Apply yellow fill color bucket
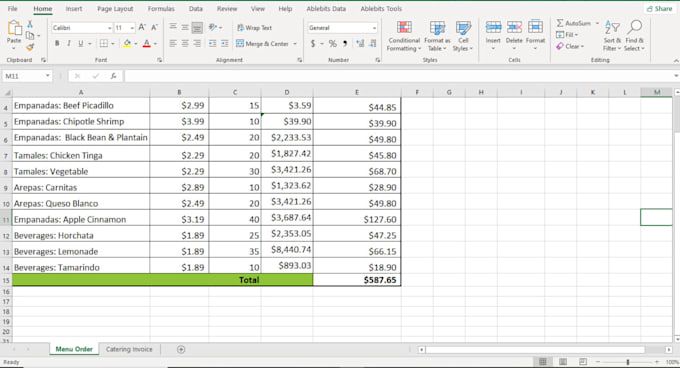This screenshot has height=368, width=680. point(127,43)
